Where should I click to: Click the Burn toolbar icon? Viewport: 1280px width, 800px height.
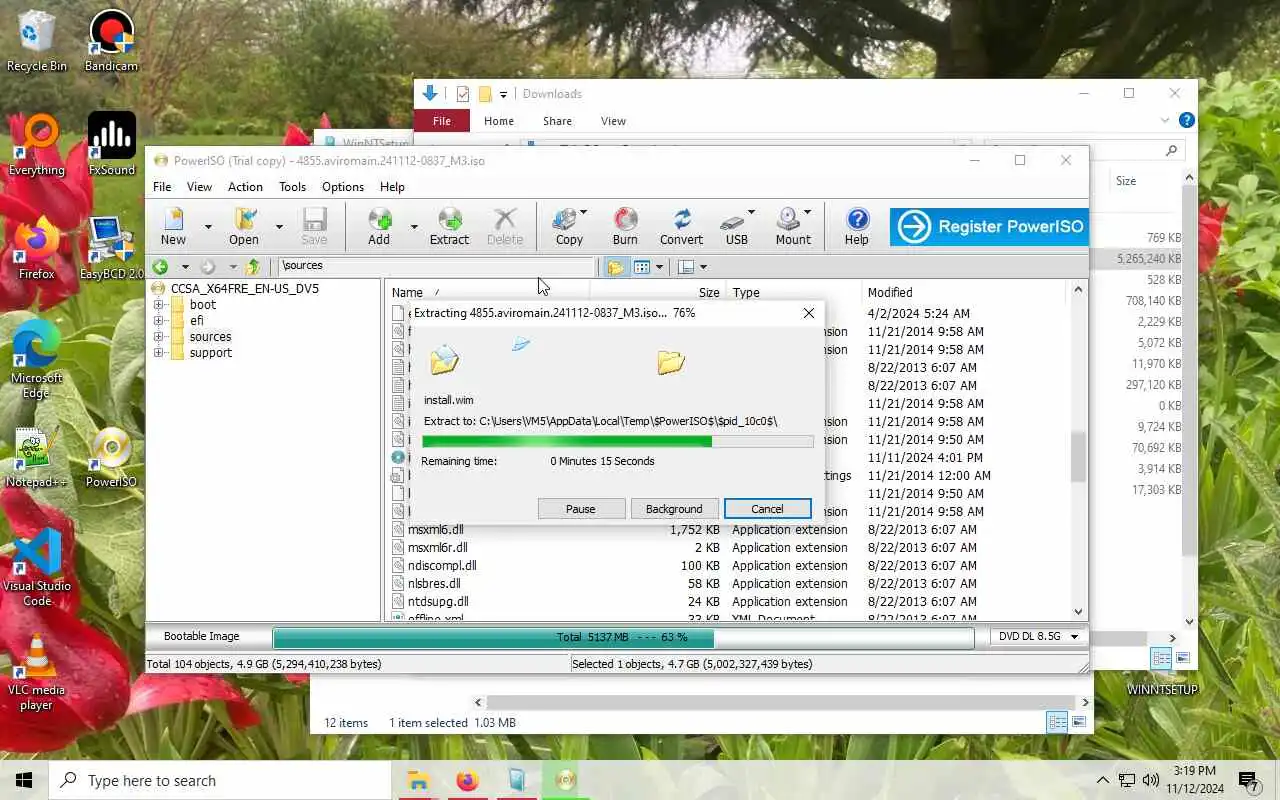point(625,226)
